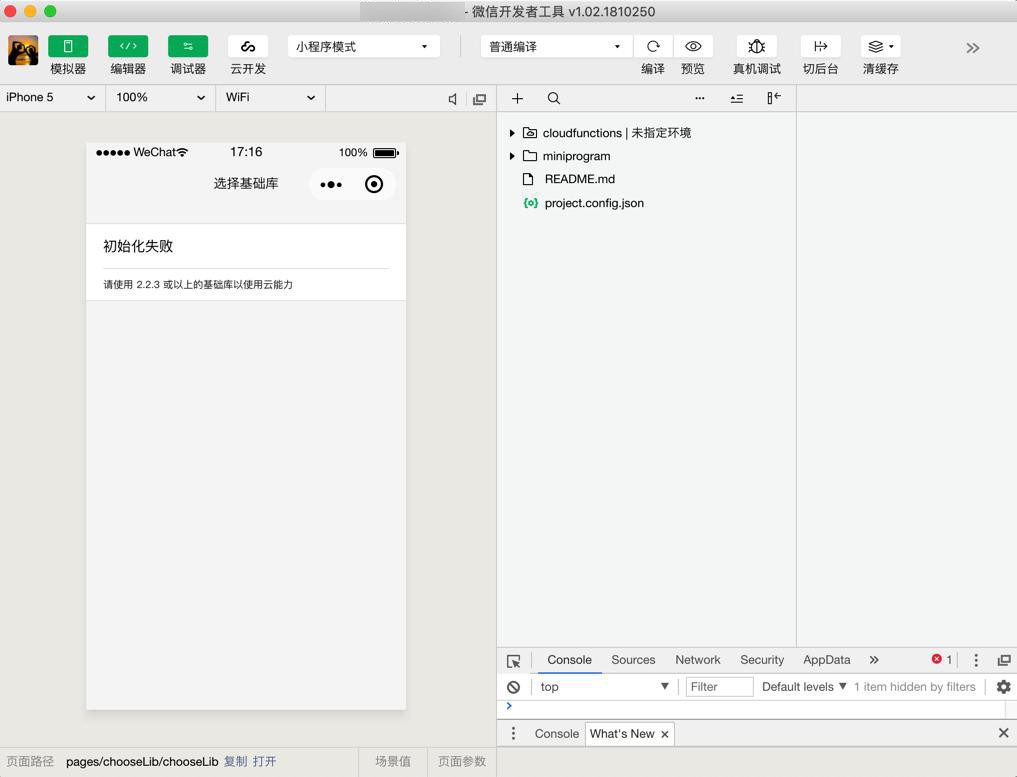1017x777 pixels.
Task: Toggle the editor (编辑器) panel
Action: coord(128,47)
